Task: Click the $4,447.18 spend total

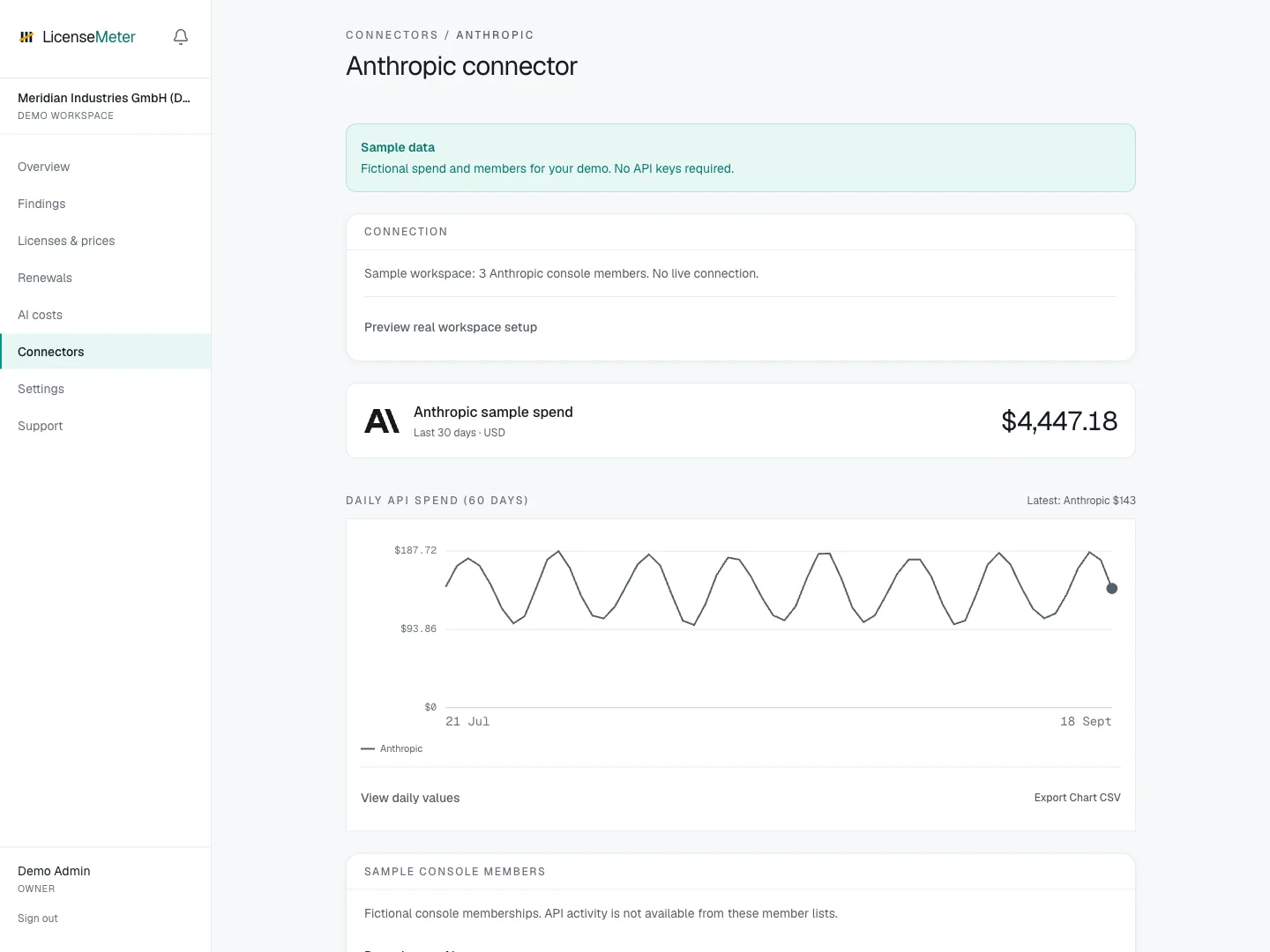Action: [1059, 420]
